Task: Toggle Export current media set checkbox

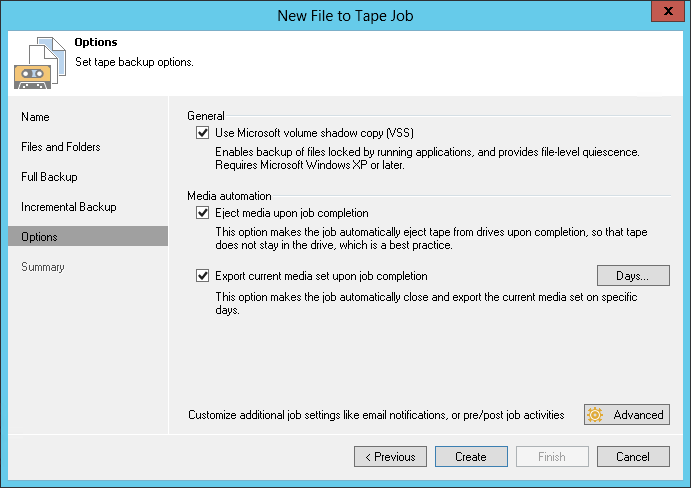Action: 203,276
